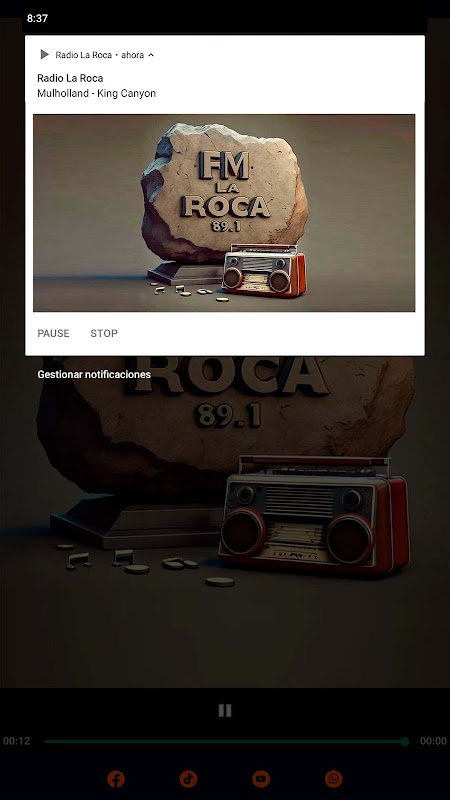Screen dimensions: 450x800
Task: Collapse the notification using the caret arrow
Action: coord(151,55)
